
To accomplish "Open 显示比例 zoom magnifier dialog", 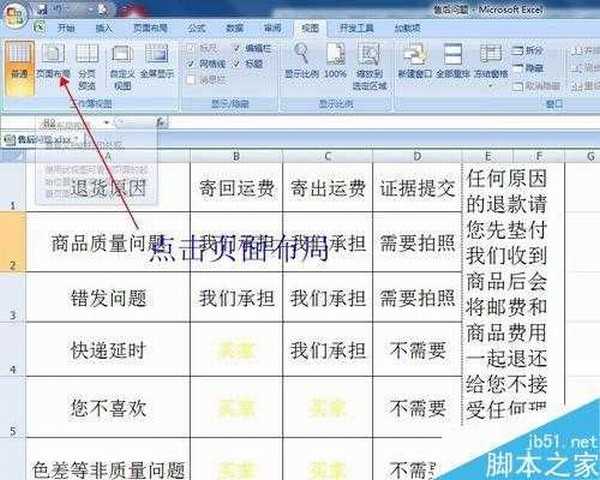I will [x=302, y=61].
